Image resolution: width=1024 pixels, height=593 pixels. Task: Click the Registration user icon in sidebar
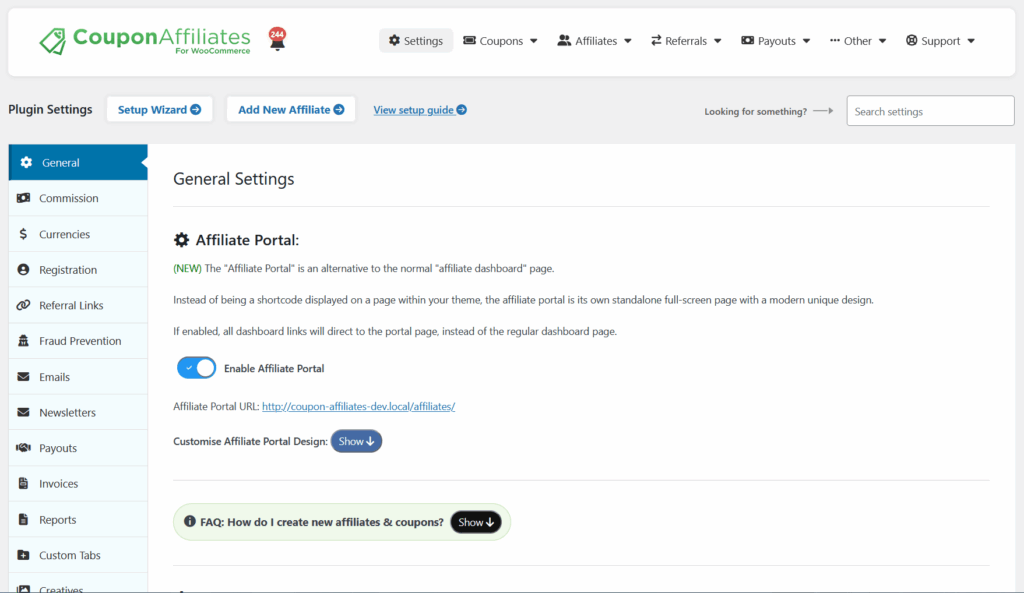pos(23,270)
